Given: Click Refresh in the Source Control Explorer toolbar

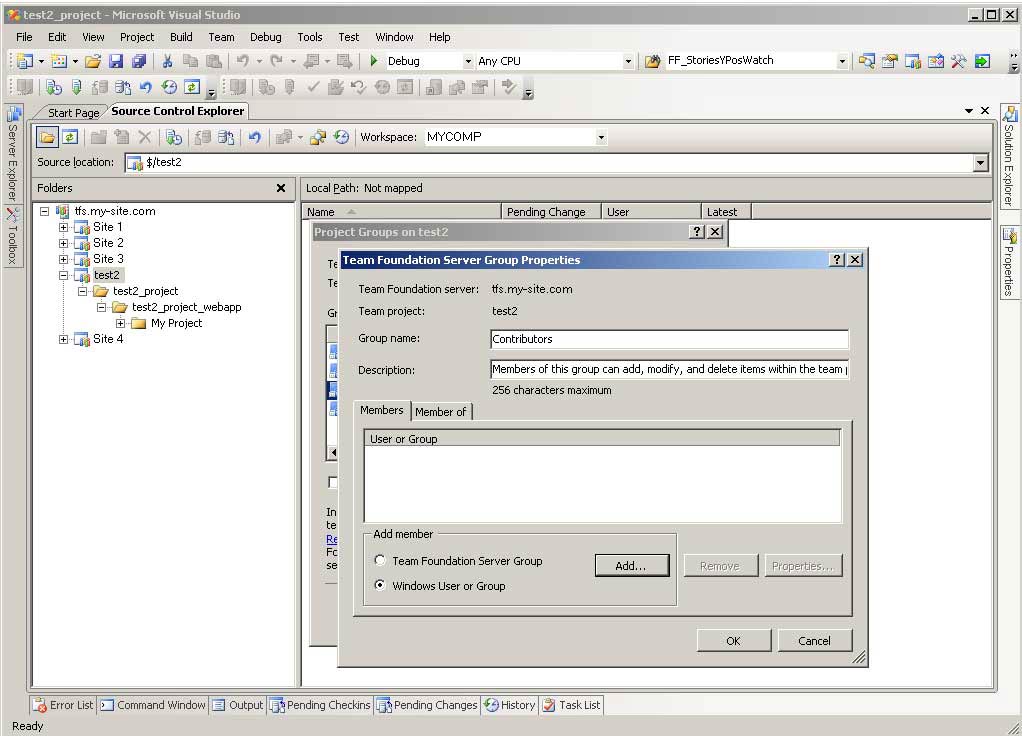Looking at the screenshot, I should (70, 137).
